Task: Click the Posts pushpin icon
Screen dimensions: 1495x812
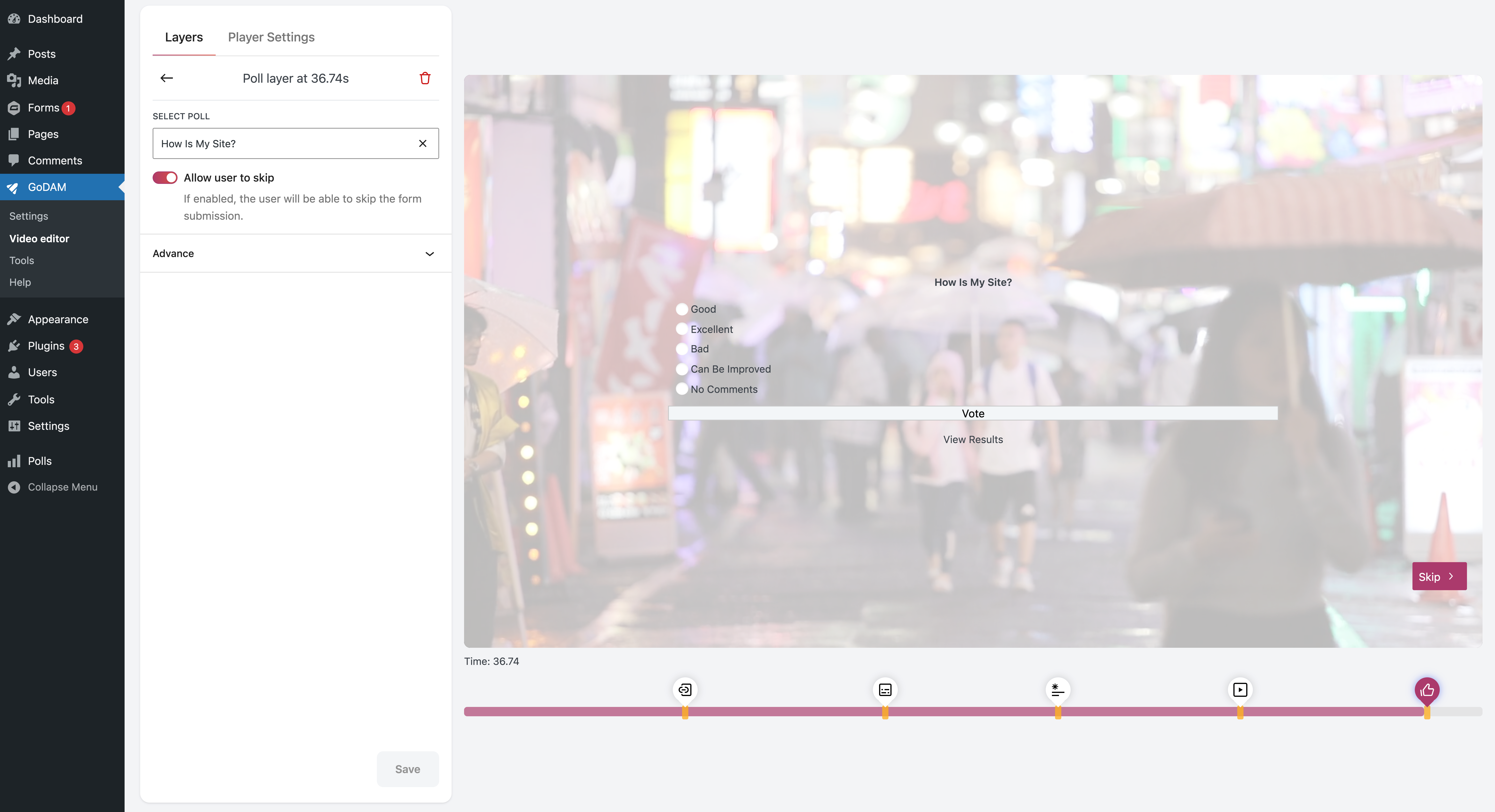Action: [x=14, y=54]
